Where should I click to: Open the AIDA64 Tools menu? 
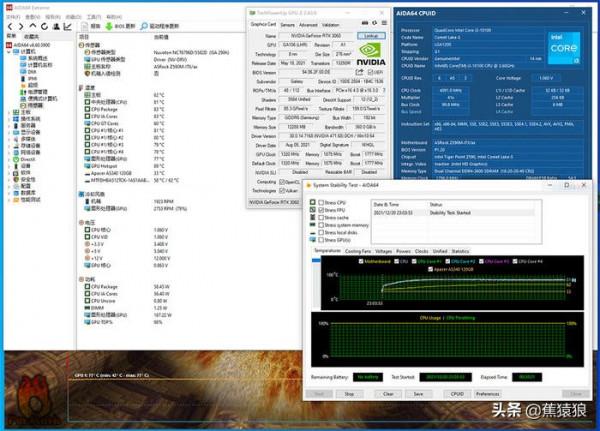pyautogui.click(x=93, y=17)
